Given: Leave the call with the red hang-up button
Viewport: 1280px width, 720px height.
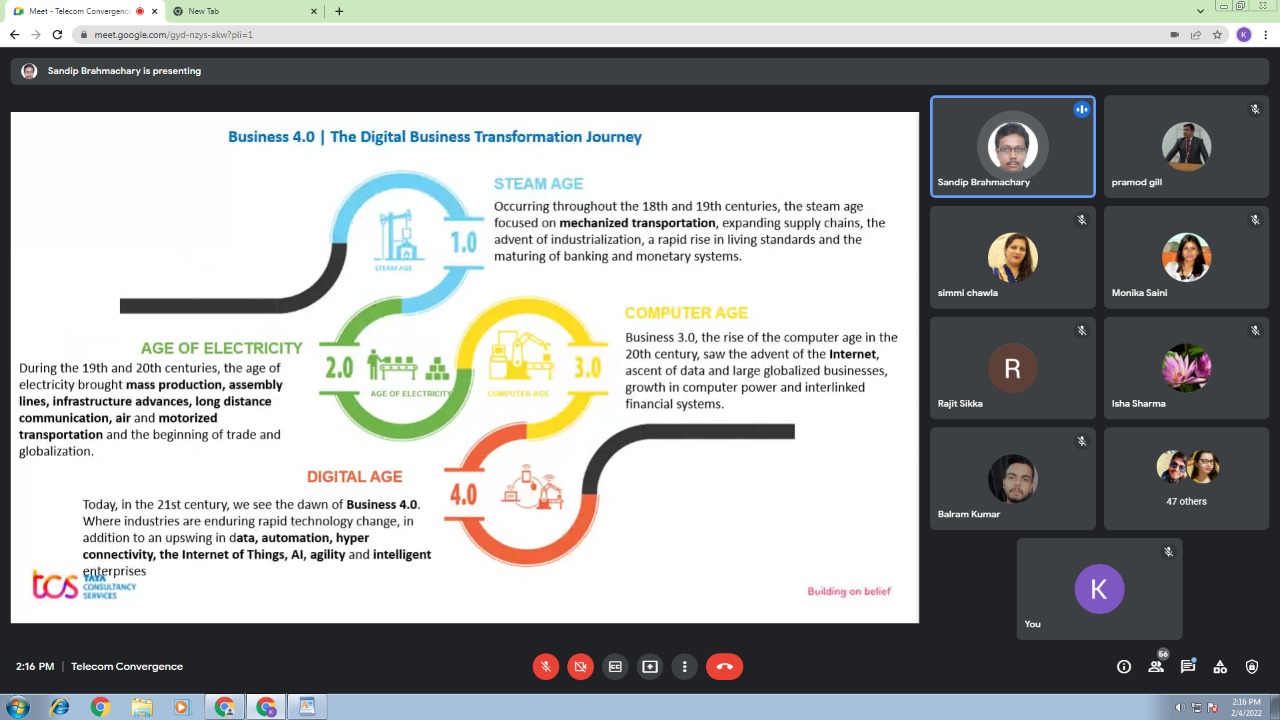Looking at the screenshot, I should [724, 667].
